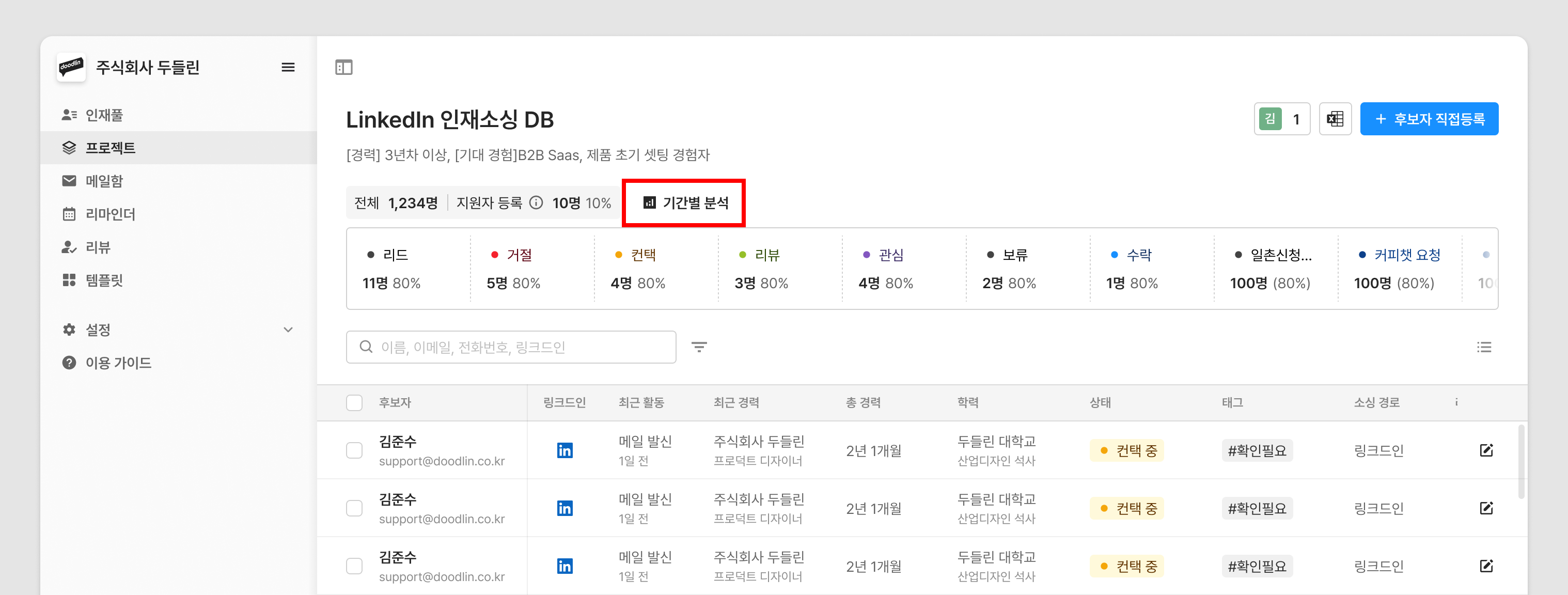
Task: Click the #확인필요 tag in second row
Action: click(x=1257, y=509)
